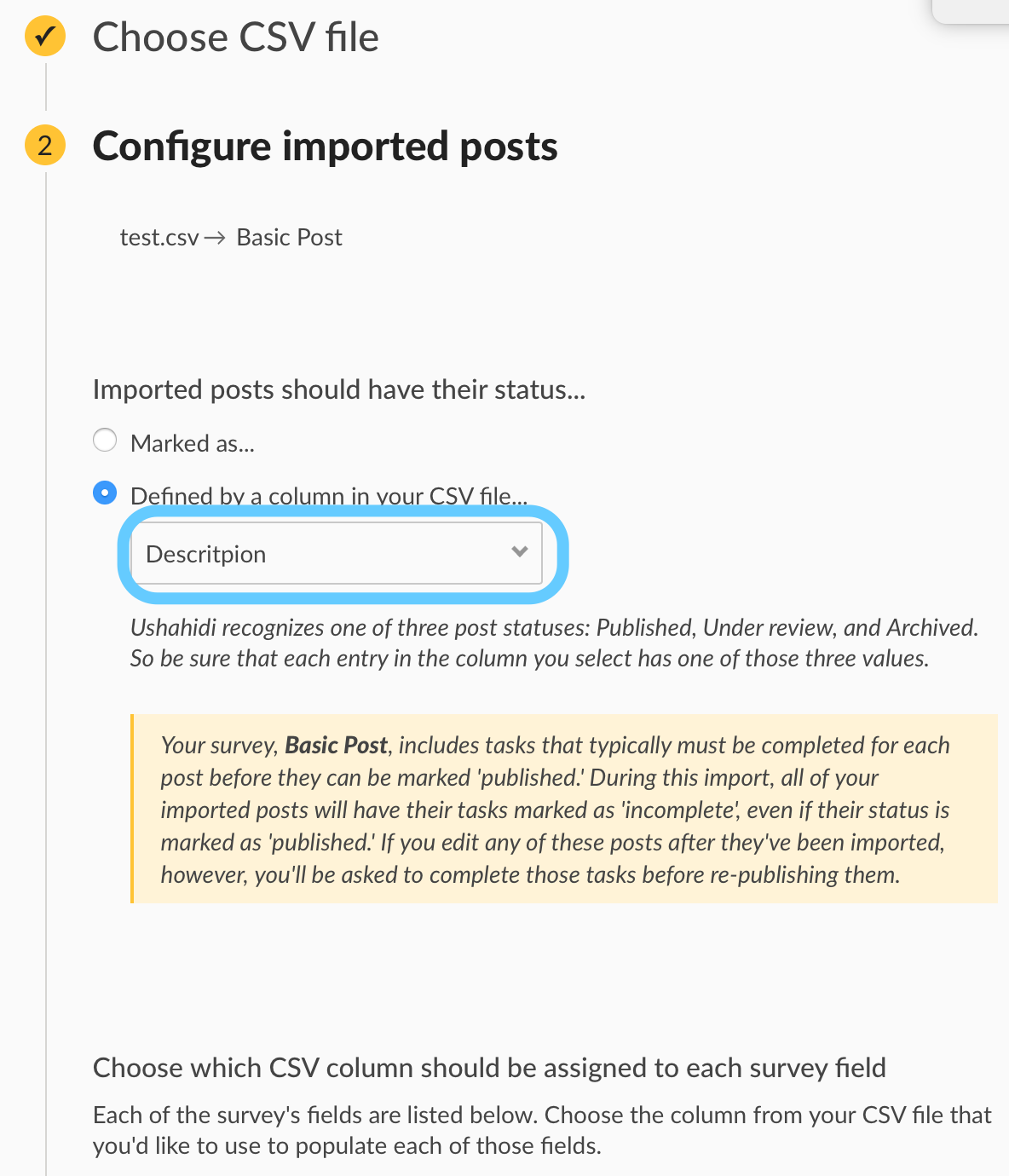Select the "Marked as..." radio button
Viewport: 1009px width, 1176px height.
tap(105, 440)
